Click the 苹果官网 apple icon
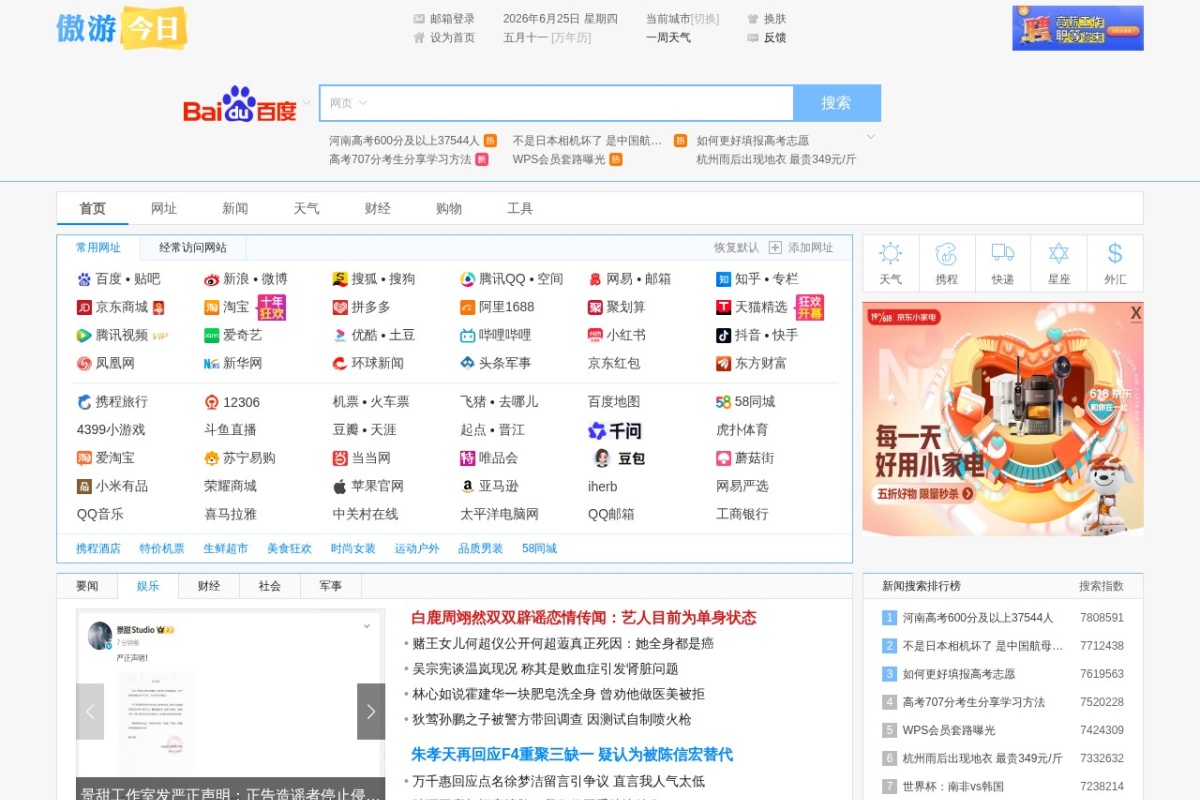Image resolution: width=1200 pixels, height=800 pixels. [x=340, y=486]
